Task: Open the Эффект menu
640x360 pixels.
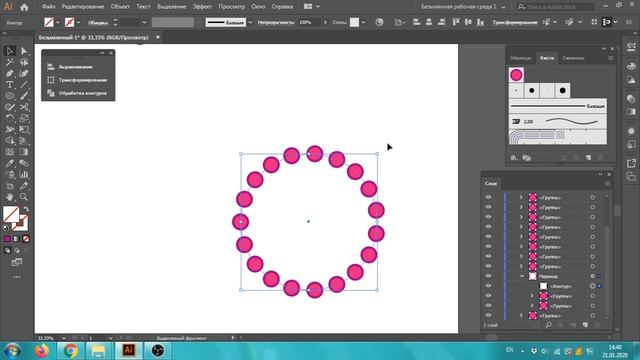Action: [202, 7]
